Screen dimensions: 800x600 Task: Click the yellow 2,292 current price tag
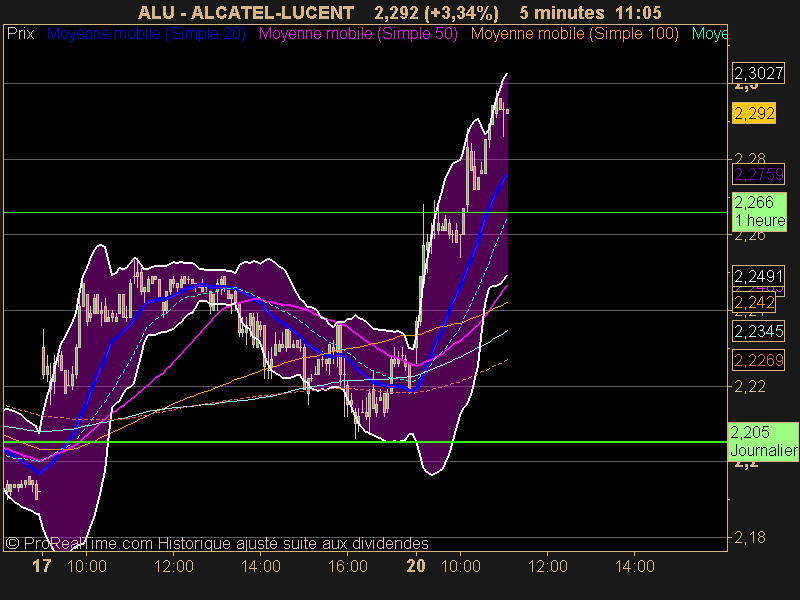point(754,113)
